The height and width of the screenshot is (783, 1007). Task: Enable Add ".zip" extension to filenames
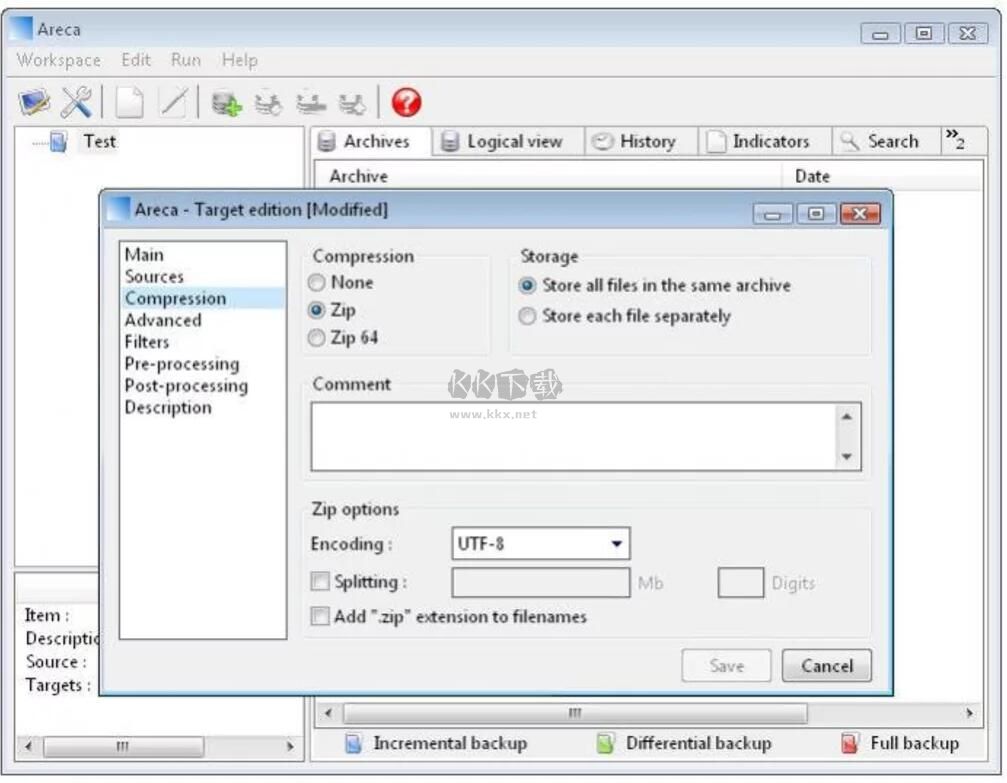point(320,616)
